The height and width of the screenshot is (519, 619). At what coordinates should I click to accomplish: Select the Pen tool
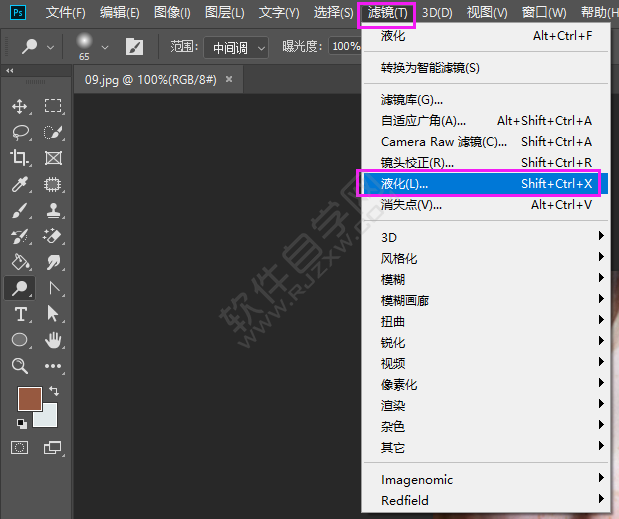coord(54,288)
